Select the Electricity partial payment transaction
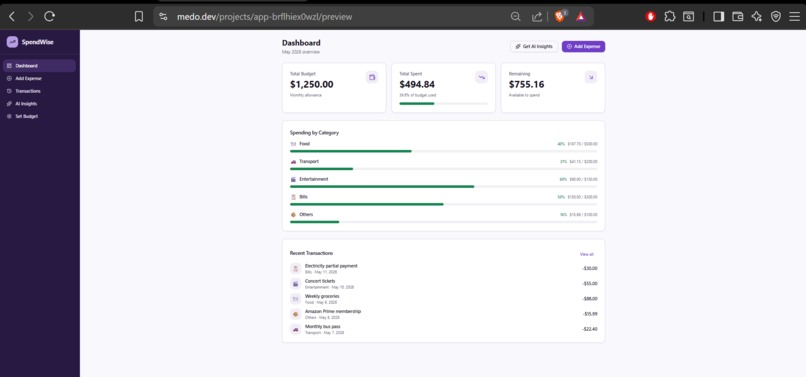806x377 pixels. [x=444, y=268]
